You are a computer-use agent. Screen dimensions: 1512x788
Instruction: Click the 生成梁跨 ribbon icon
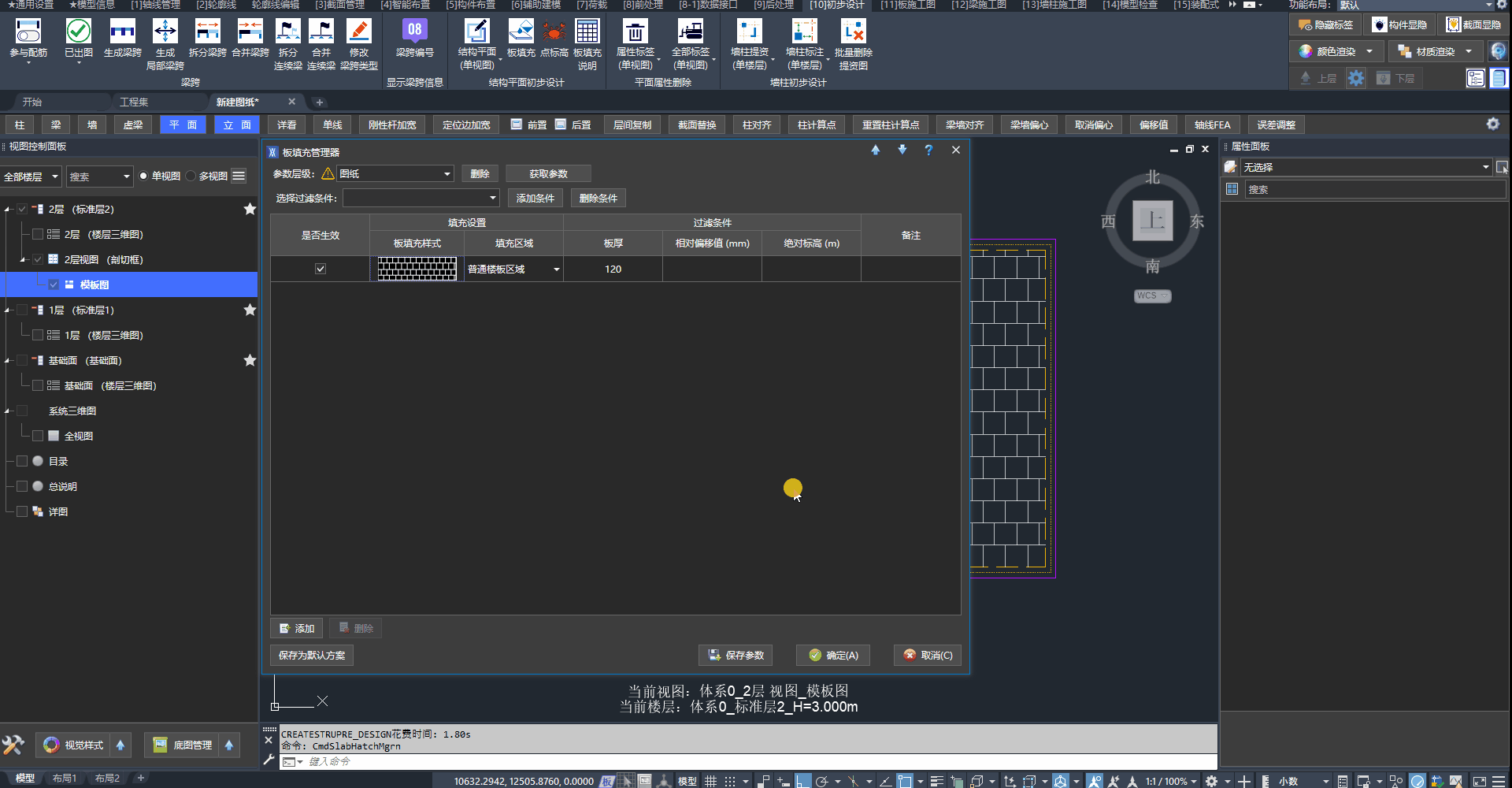point(122,32)
